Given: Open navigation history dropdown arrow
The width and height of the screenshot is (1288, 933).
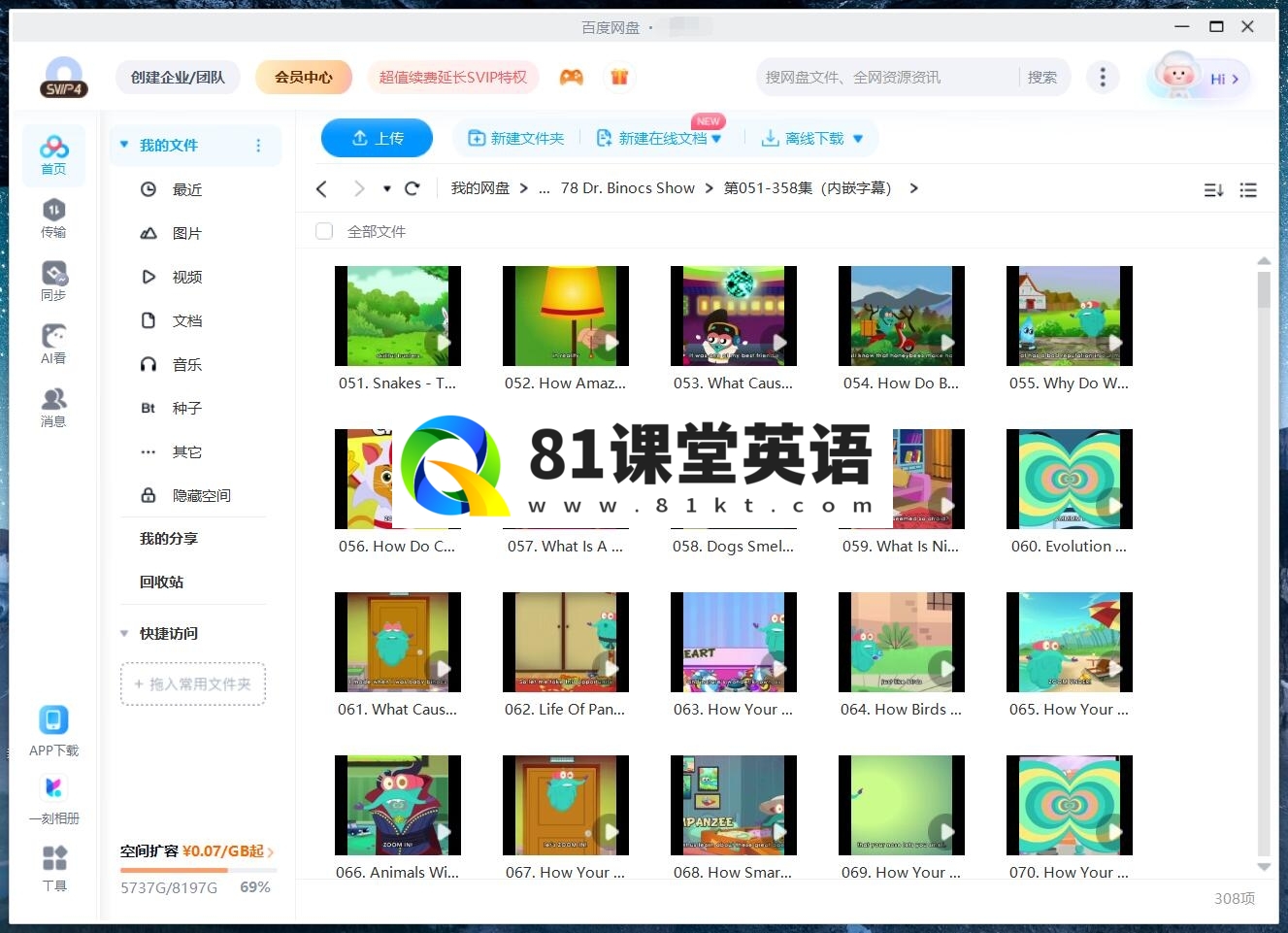Looking at the screenshot, I should [386, 188].
